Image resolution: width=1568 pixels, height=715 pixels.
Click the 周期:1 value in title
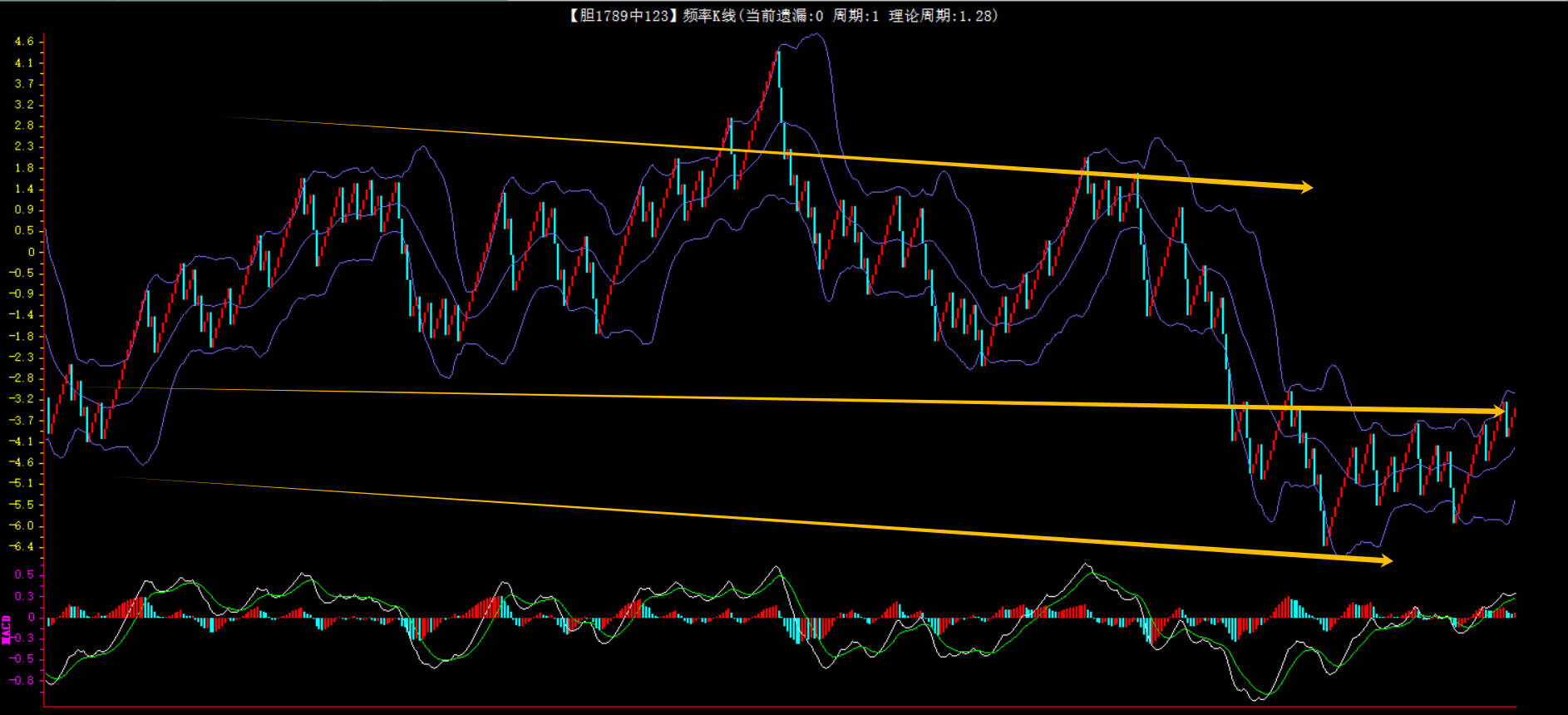coord(855,16)
